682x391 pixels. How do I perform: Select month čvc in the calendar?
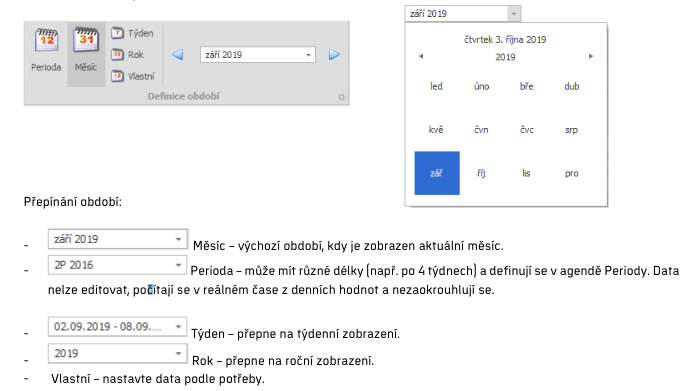click(x=526, y=130)
